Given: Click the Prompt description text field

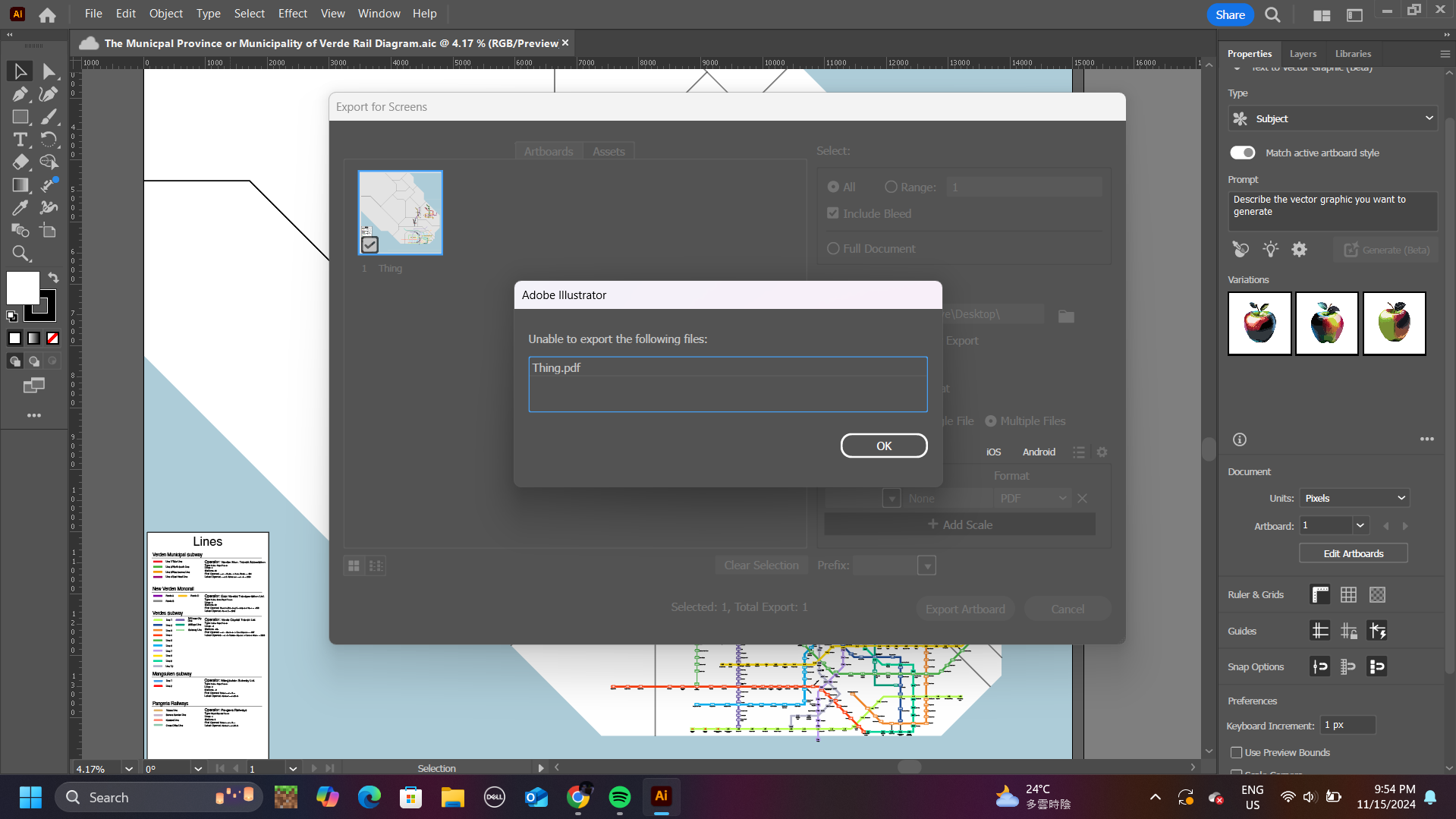Looking at the screenshot, I should (1332, 211).
